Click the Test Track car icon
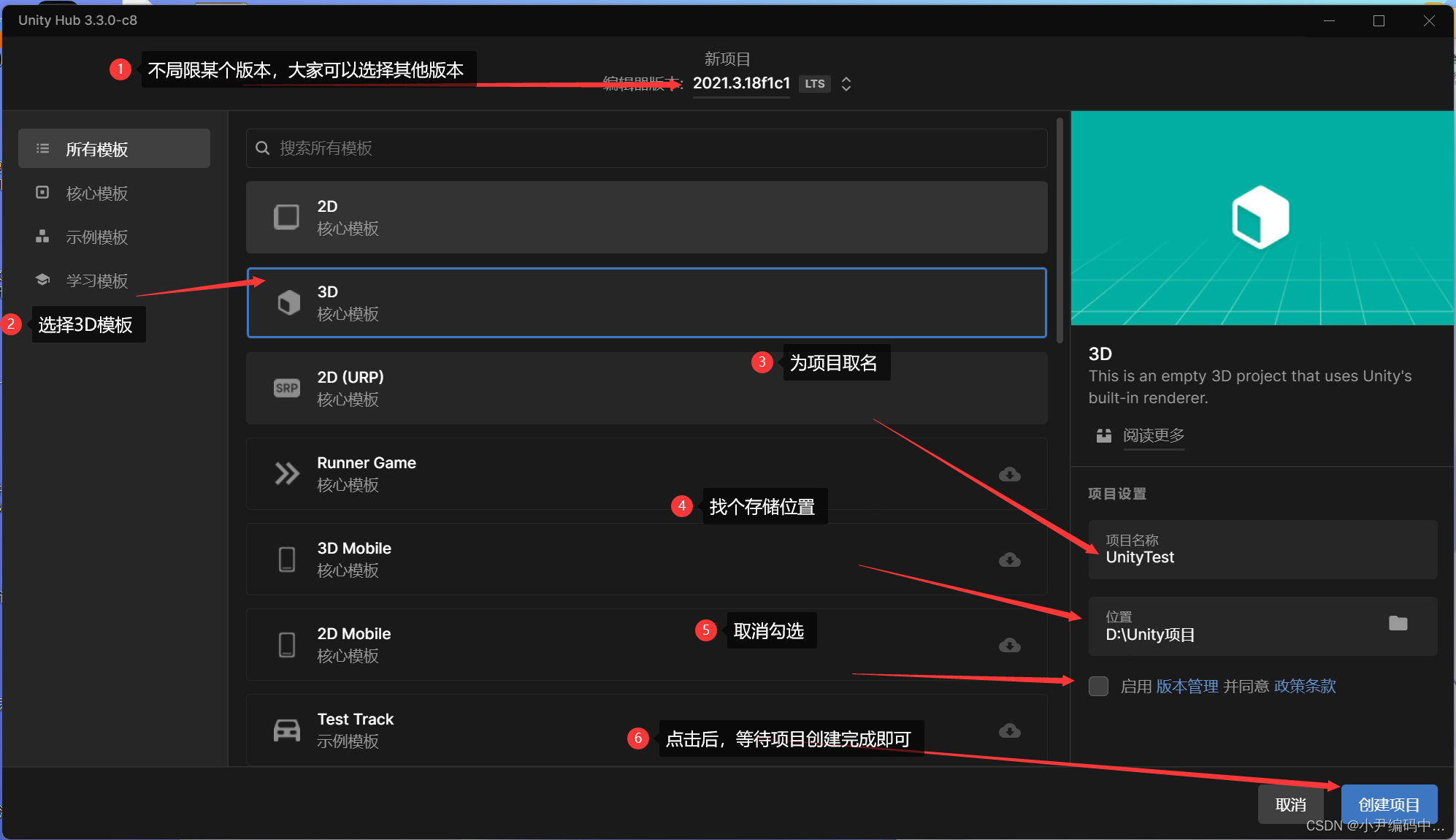This screenshot has height=840, width=1456. coord(286,730)
